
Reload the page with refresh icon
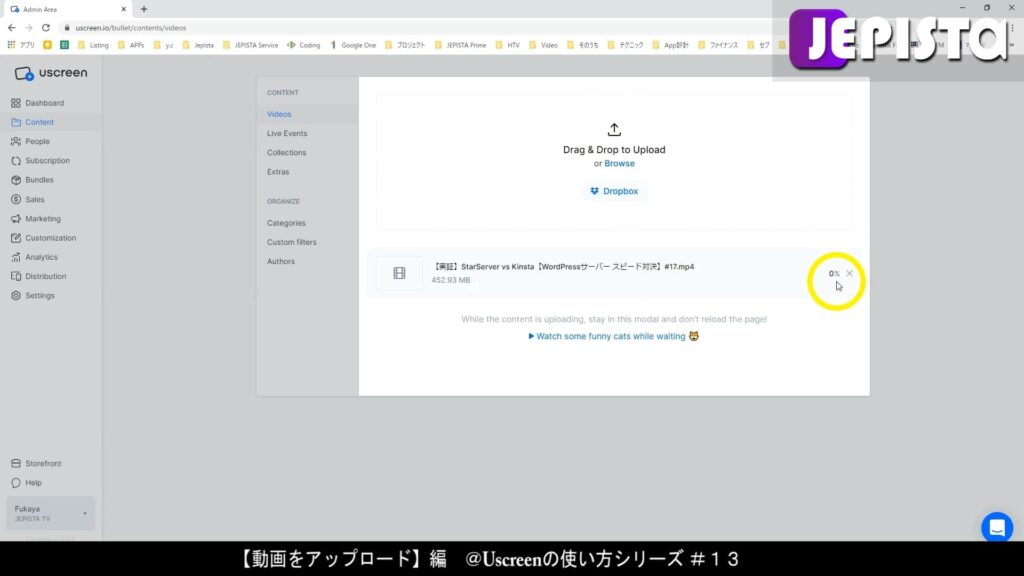tap(46, 28)
